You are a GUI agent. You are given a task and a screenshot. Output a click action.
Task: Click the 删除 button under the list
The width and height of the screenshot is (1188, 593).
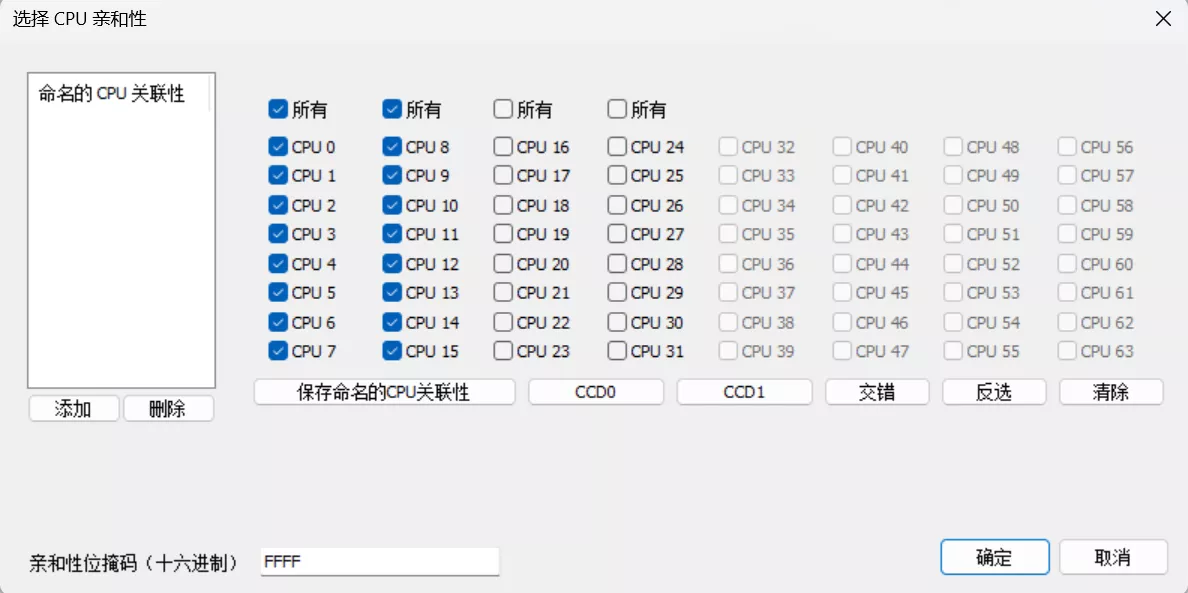coord(168,408)
